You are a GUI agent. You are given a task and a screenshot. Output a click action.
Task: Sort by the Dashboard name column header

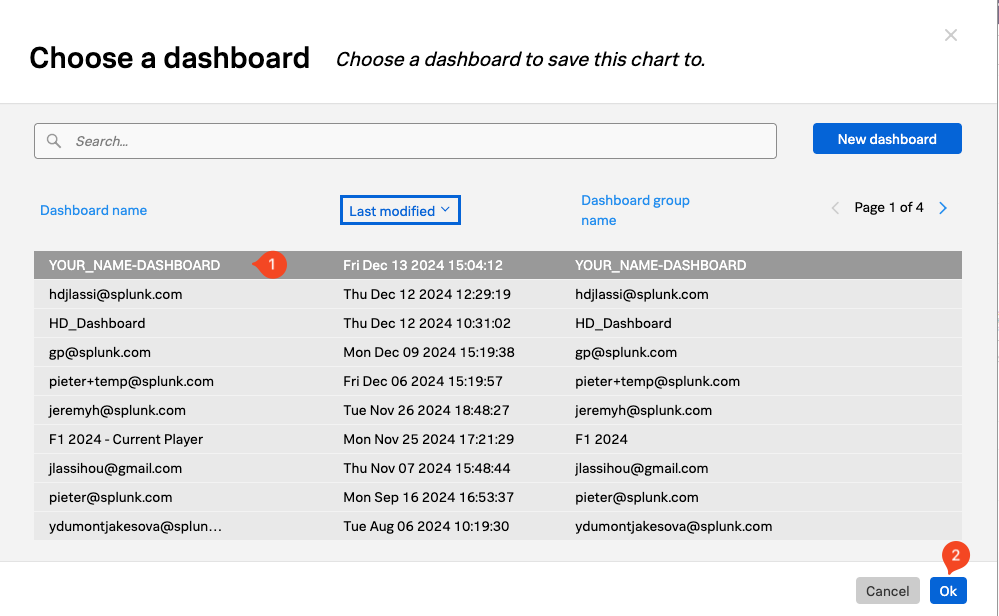pos(93,210)
